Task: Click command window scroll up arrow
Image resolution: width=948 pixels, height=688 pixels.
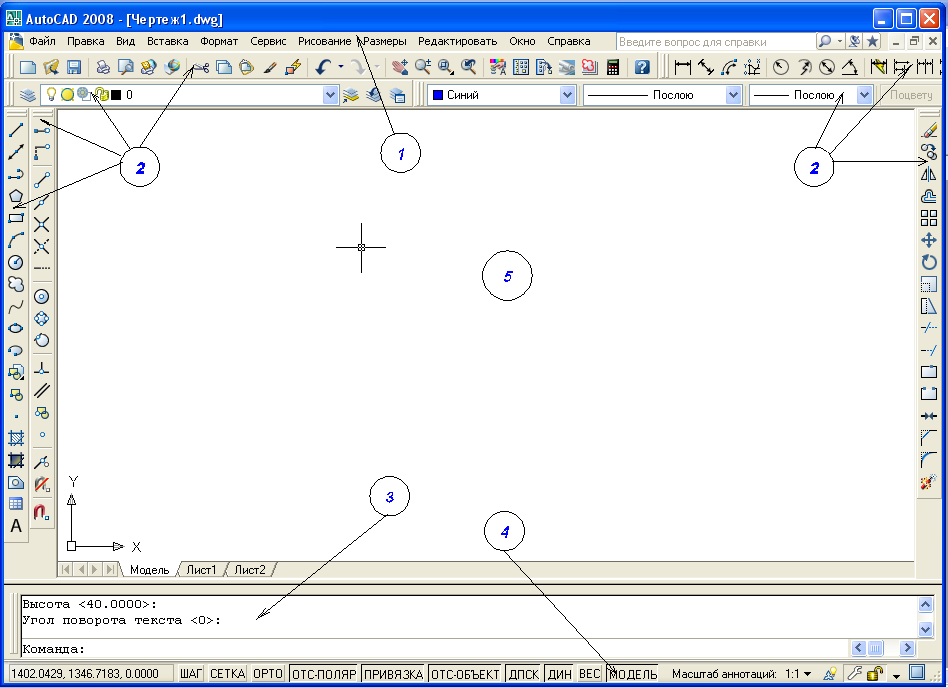Action: [925, 605]
